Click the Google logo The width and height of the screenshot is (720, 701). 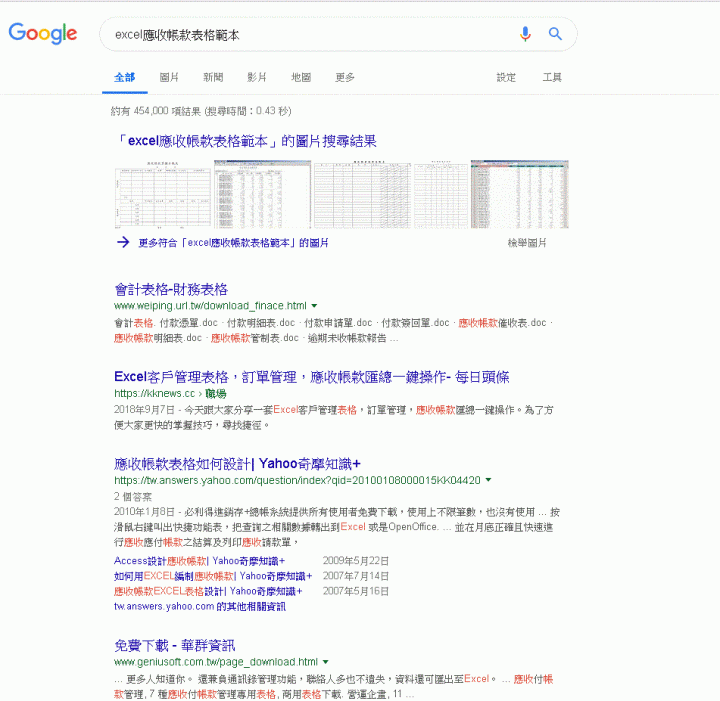pyautogui.click(x=43, y=34)
